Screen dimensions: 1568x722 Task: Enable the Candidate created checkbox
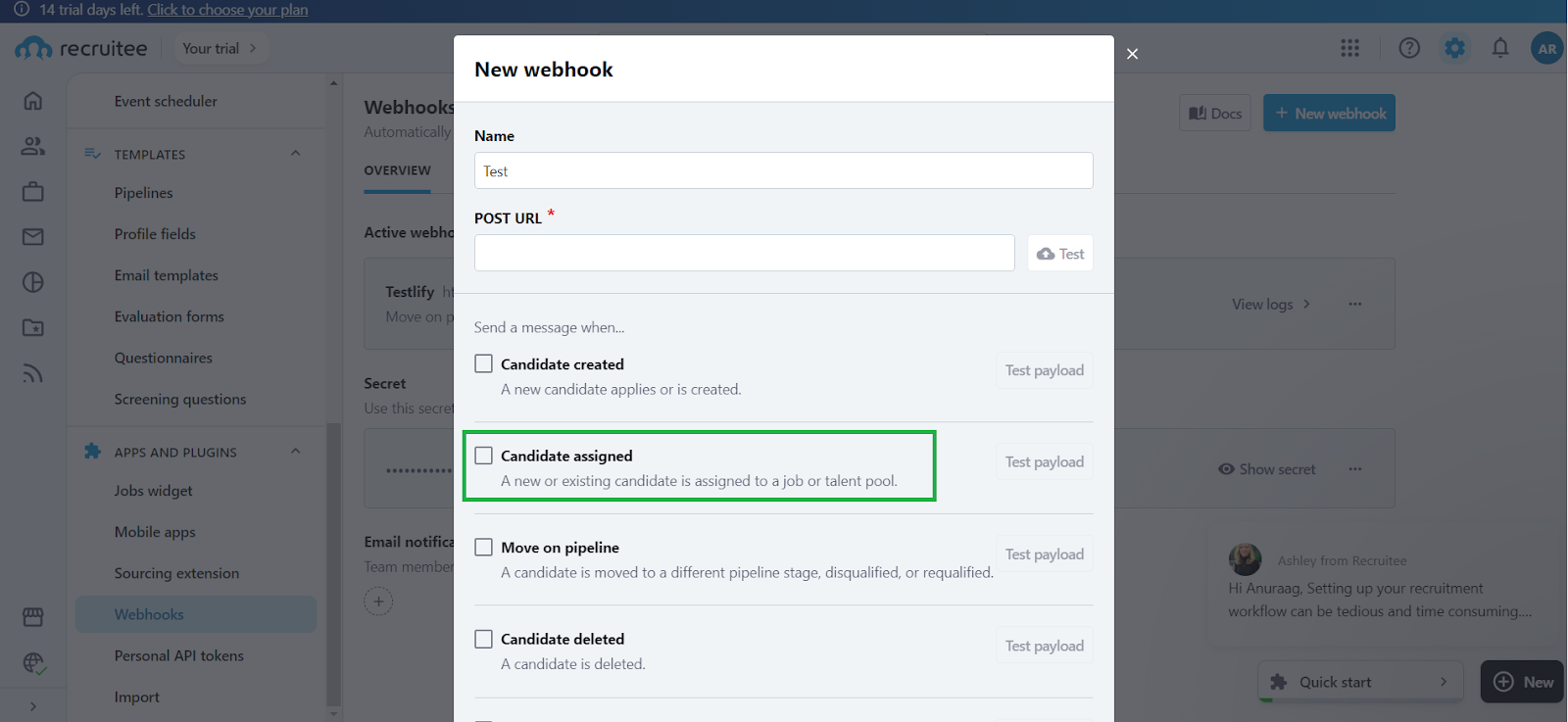click(483, 363)
